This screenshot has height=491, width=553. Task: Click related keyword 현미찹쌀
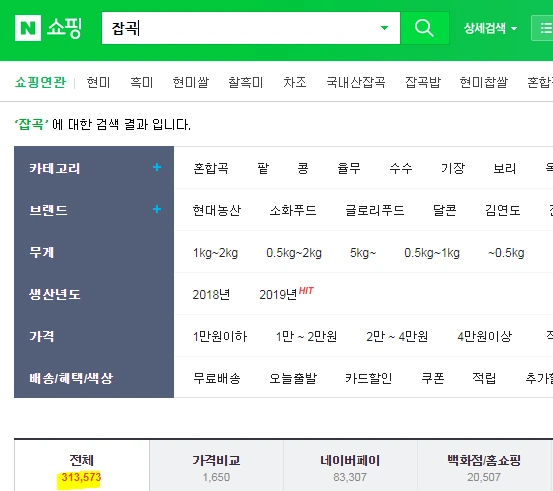484,82
